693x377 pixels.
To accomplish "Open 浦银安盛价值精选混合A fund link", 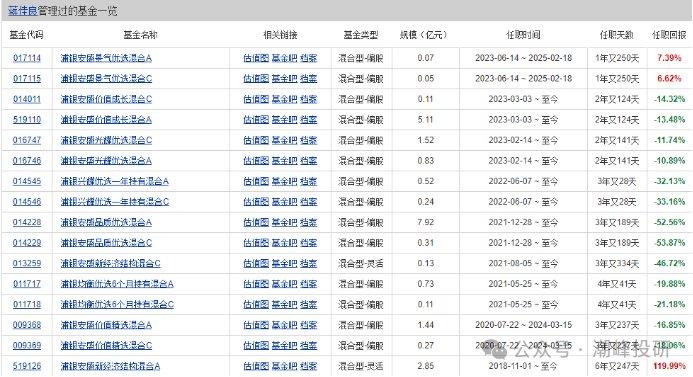I will pyautogui.click(x=106, y=325).
